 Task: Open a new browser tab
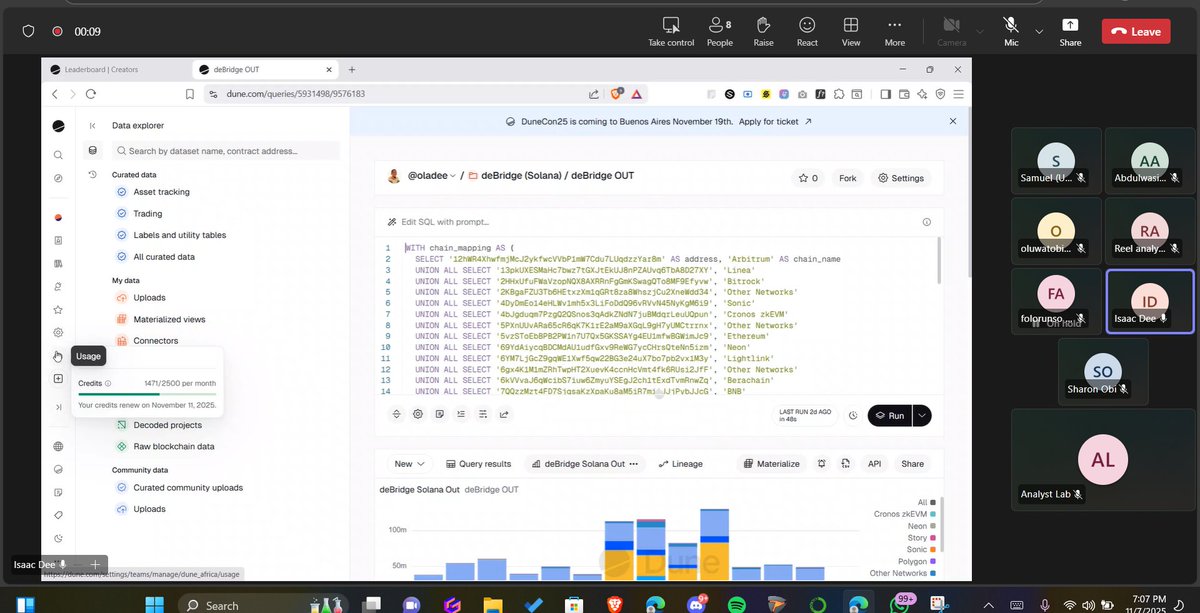coord(352,69)
